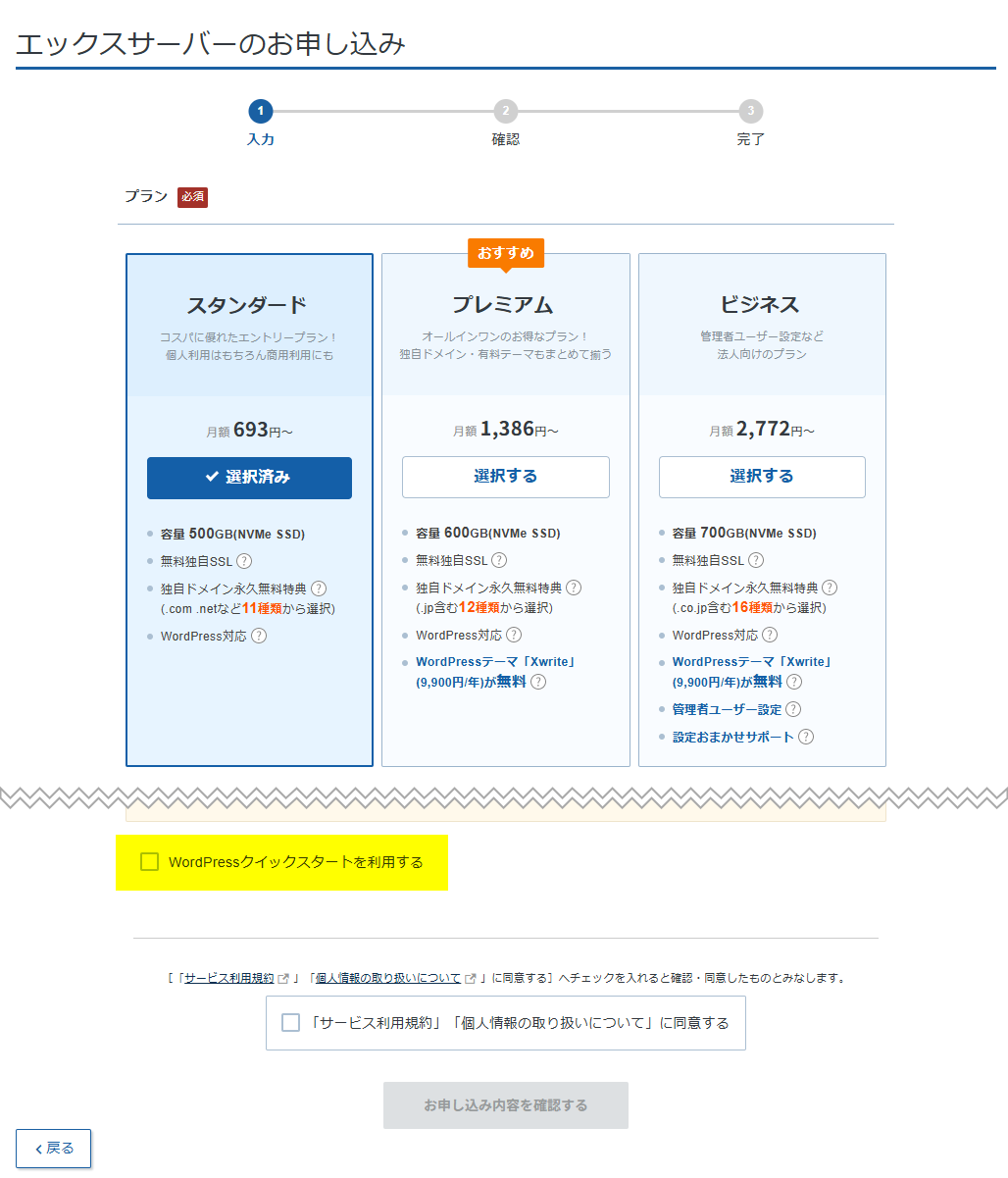The height and width of the screenshot is (1178, 1008).
Task: Open help for Business plan Xwrite theme
Action: pos(794,682)
